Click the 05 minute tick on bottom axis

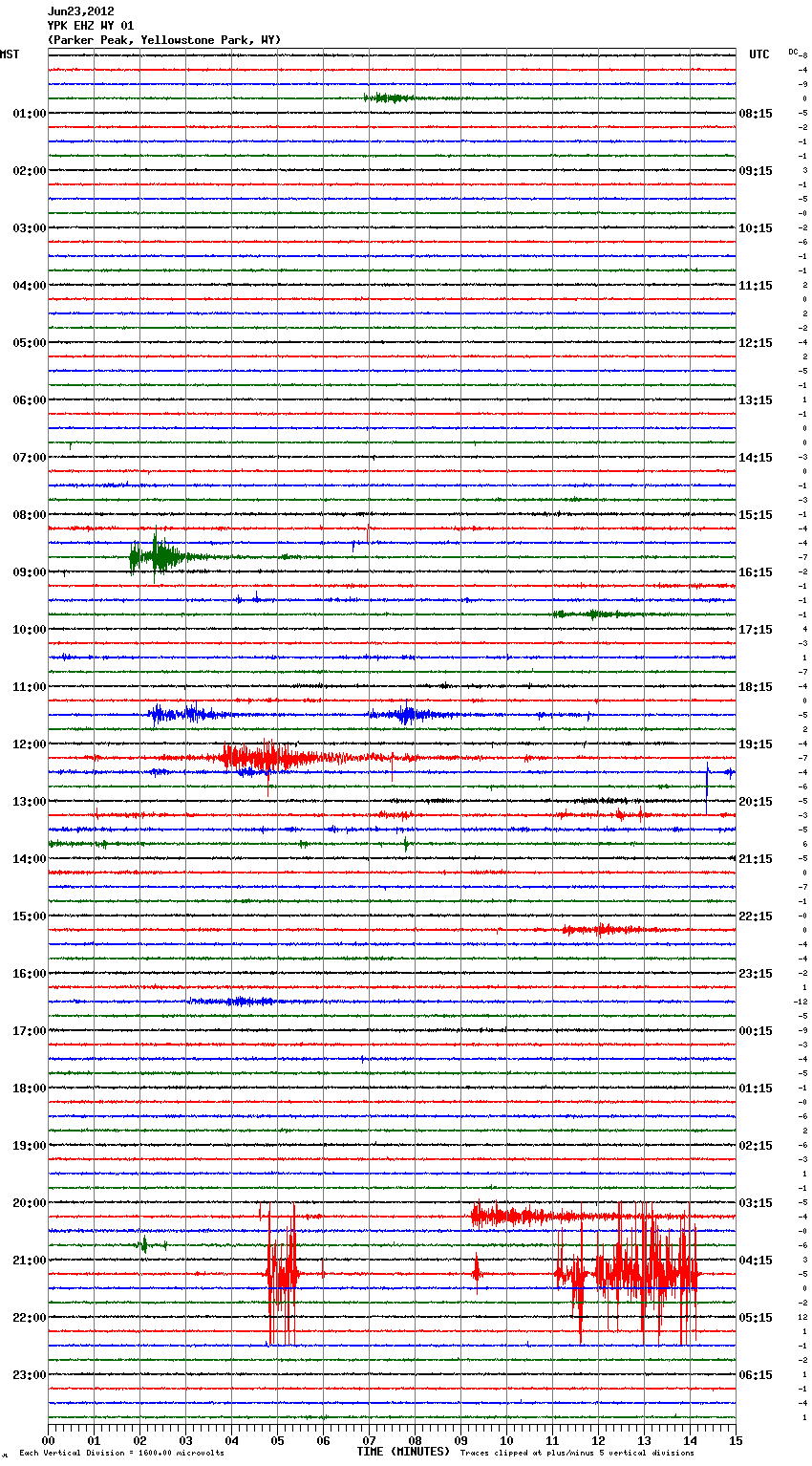click(x=277, y=1440)
